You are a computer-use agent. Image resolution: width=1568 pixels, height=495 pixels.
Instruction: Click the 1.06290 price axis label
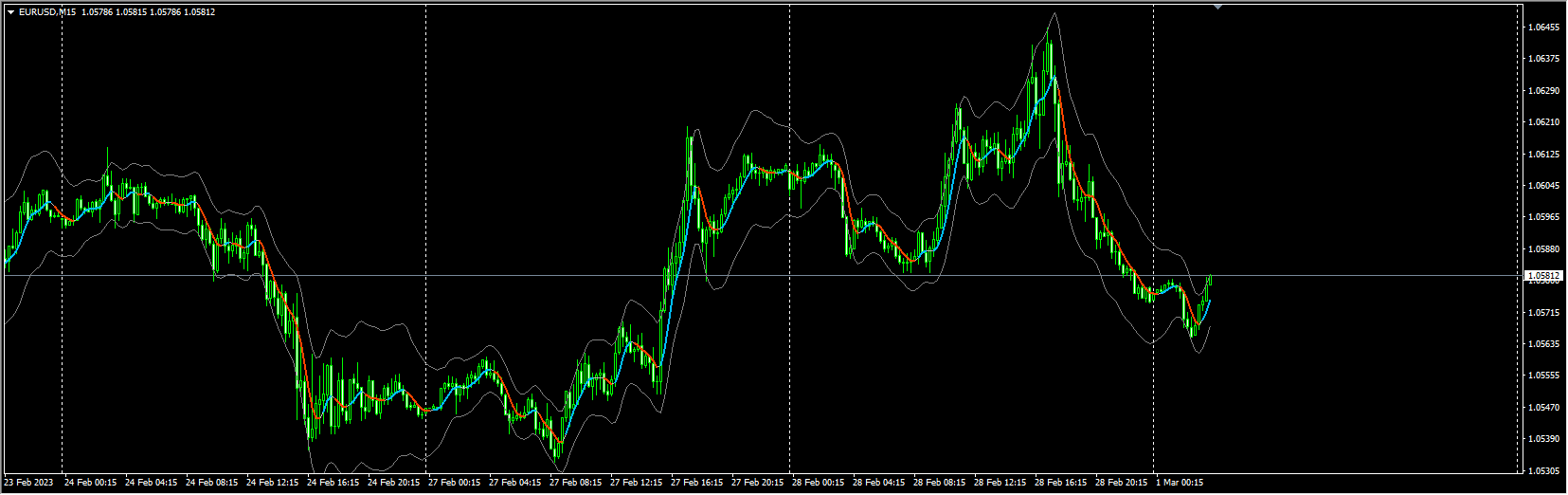click(1543, 91)
